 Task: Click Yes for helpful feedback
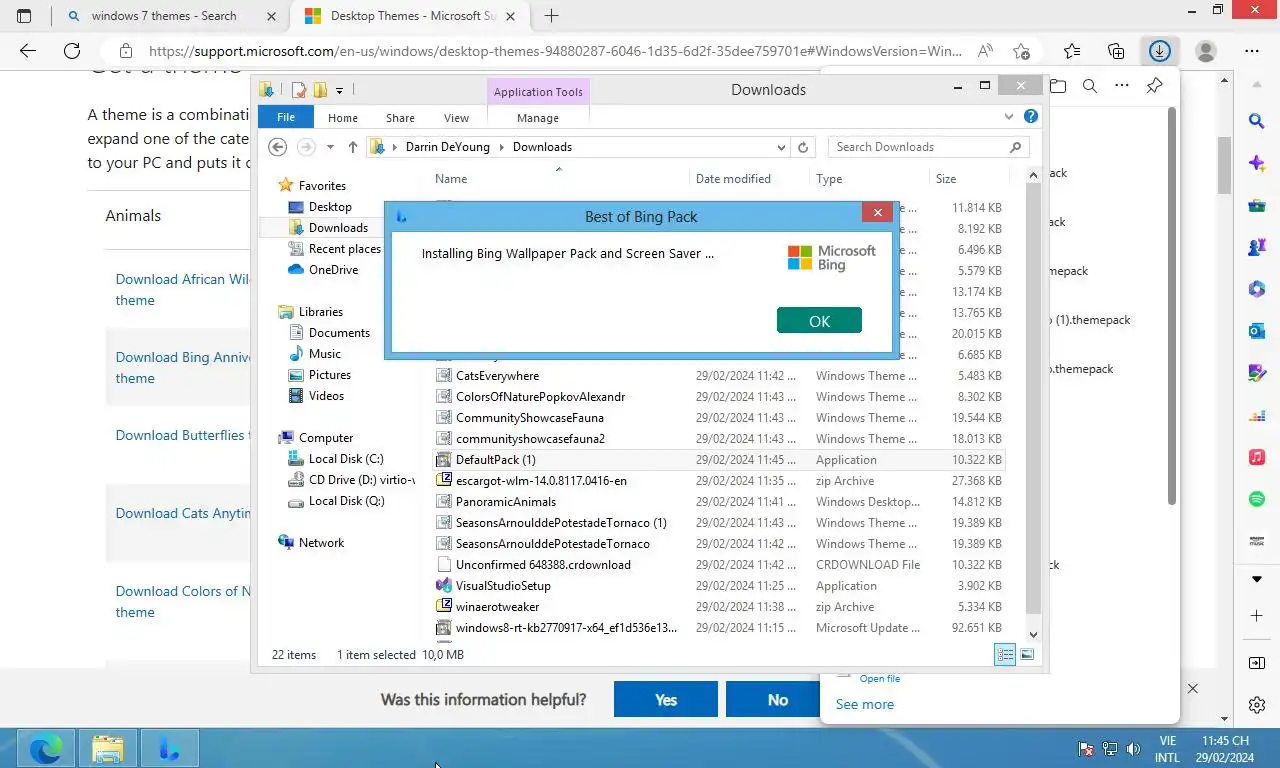[x=666, y=700]
